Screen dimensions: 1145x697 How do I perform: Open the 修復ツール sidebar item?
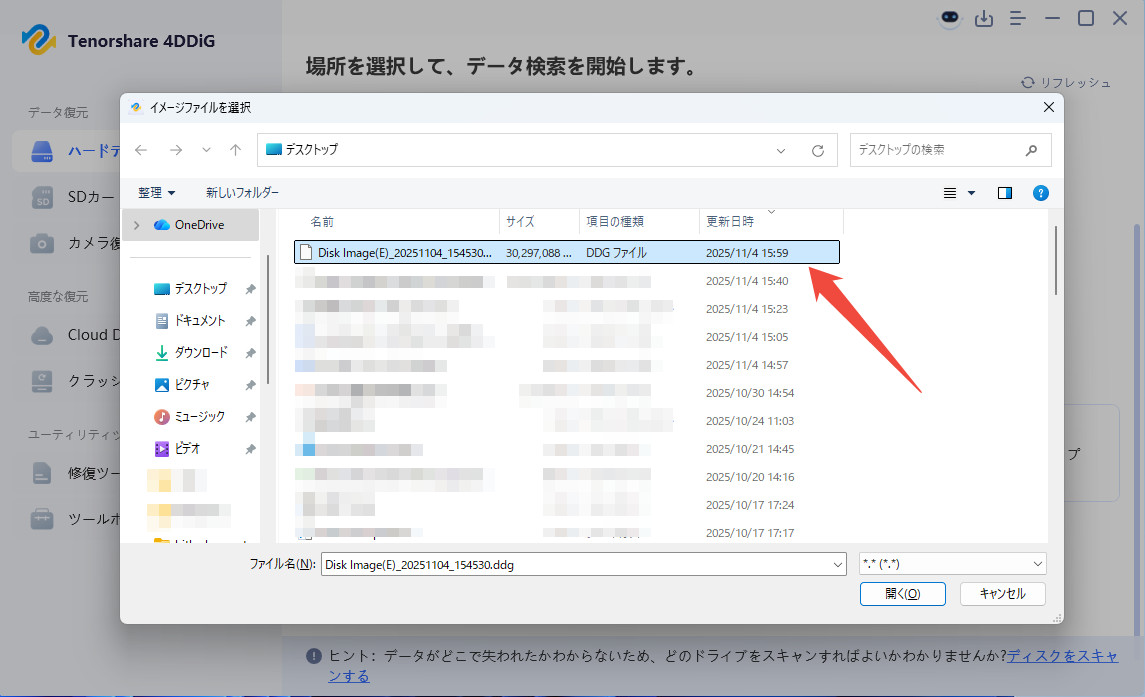point(74,473)
